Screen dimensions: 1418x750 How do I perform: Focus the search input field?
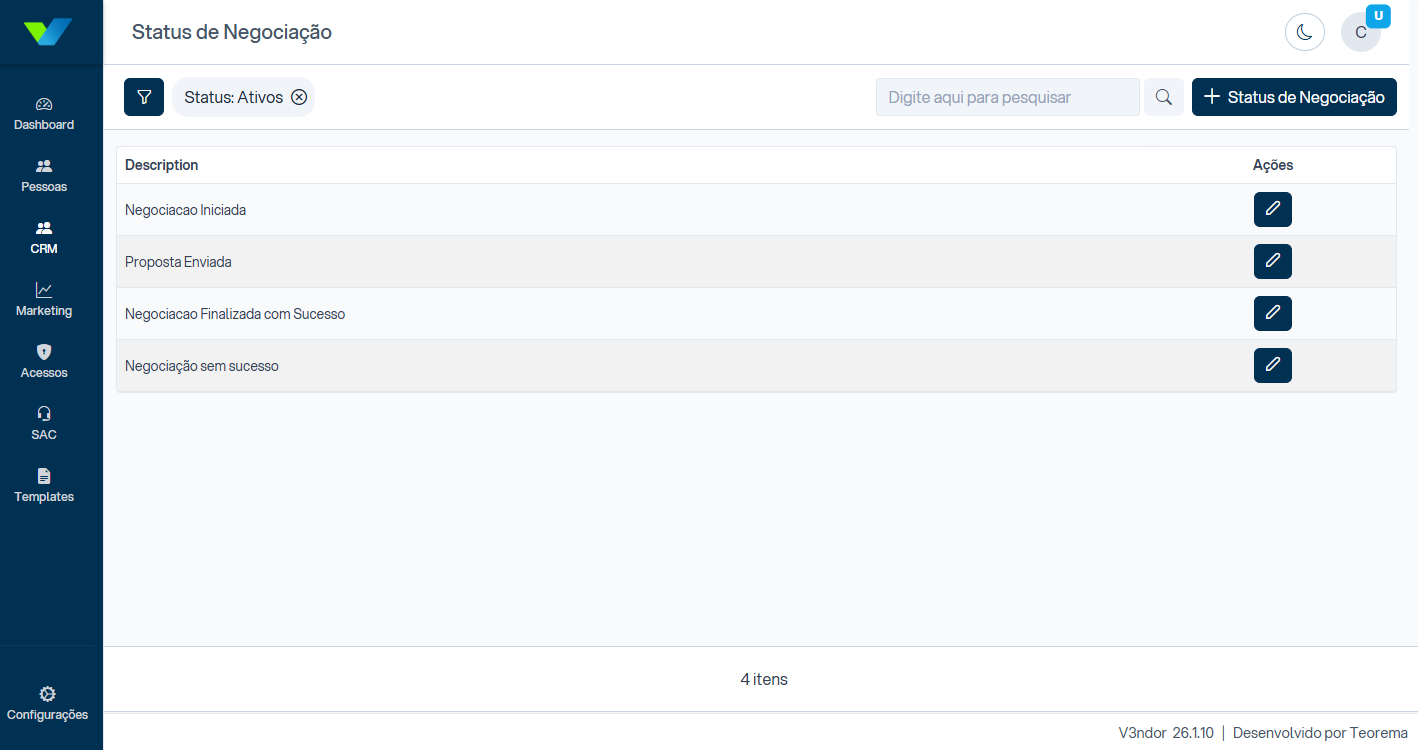1008,97
